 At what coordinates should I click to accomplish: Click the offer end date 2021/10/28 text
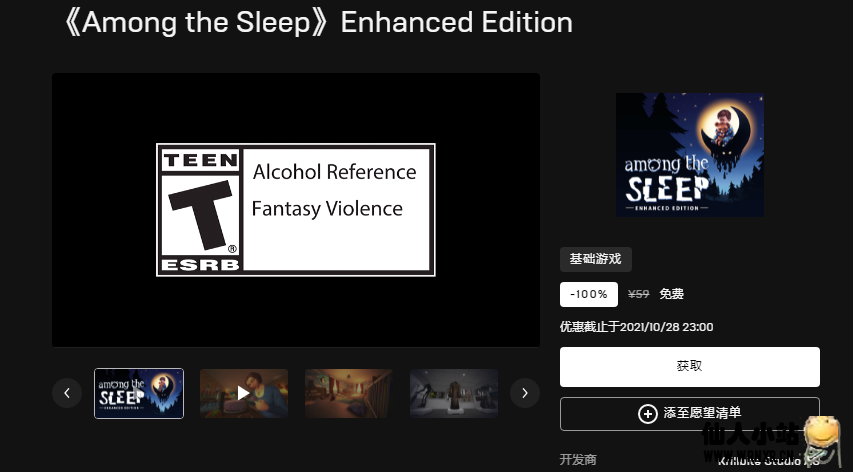(x=666, y=327)
